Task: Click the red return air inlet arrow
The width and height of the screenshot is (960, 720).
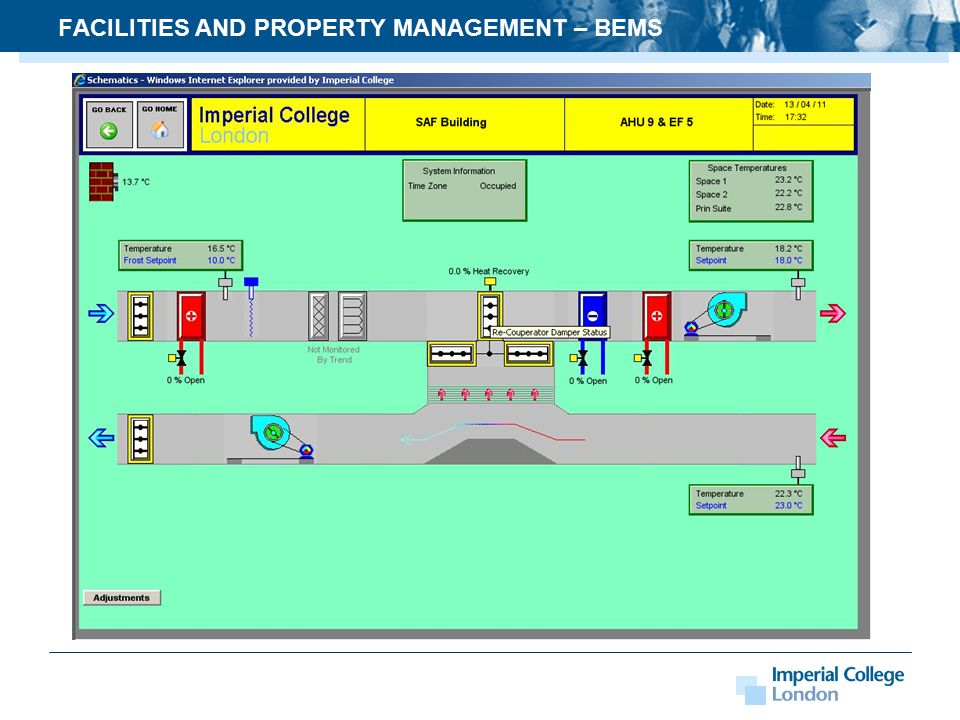Action: click(833, 438)
